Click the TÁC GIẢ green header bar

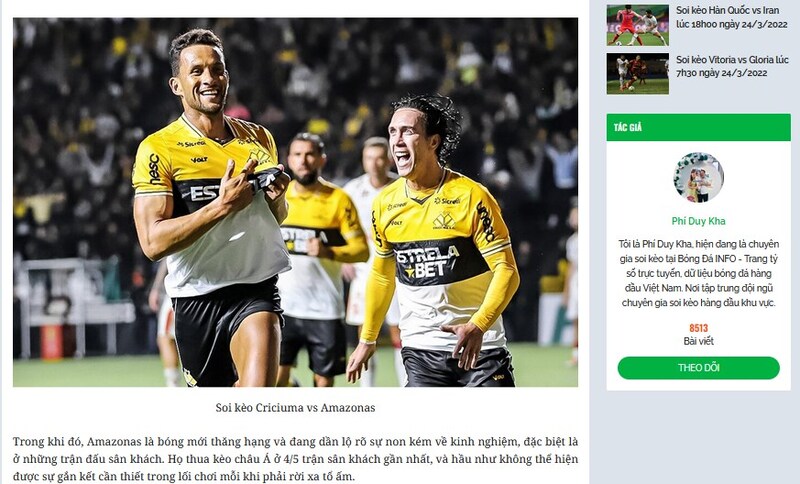(698, 127)
